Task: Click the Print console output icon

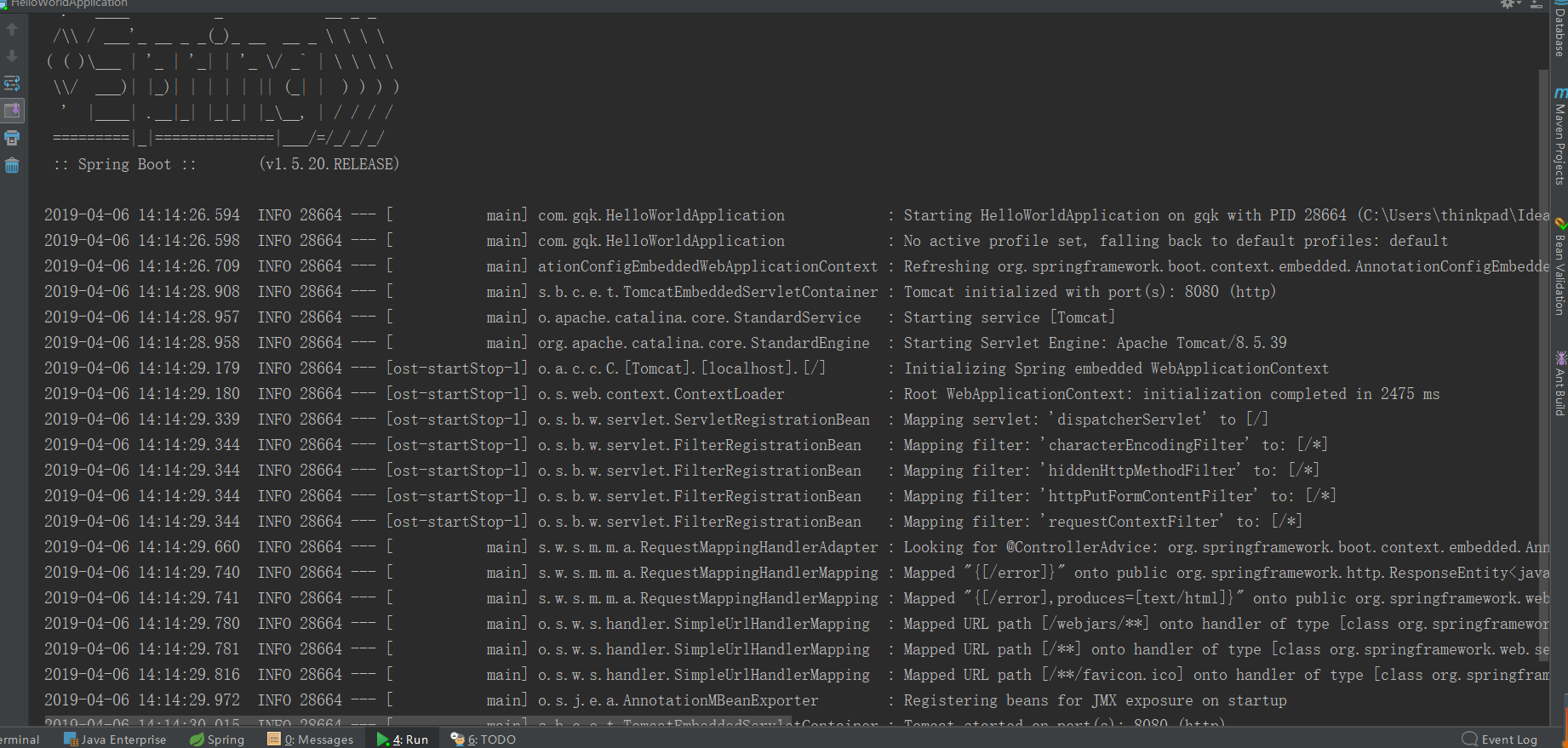Action: pos(12,138)
